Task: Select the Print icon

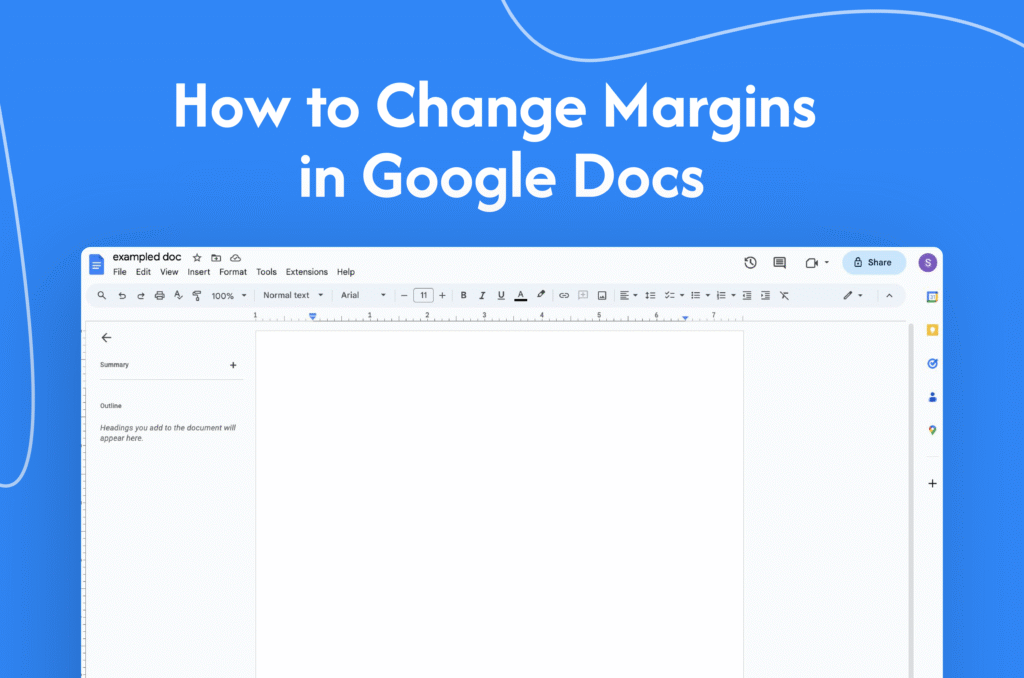Action: (x=161, y=295)
